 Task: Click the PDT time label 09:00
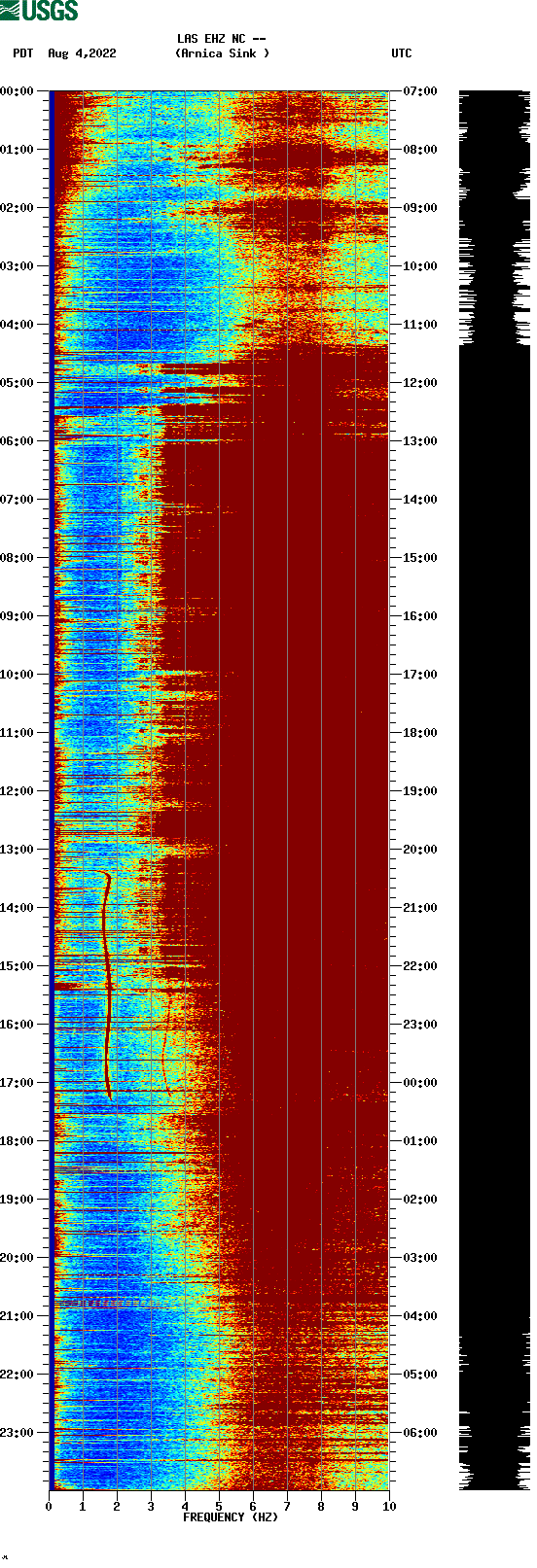coord(17,615)
